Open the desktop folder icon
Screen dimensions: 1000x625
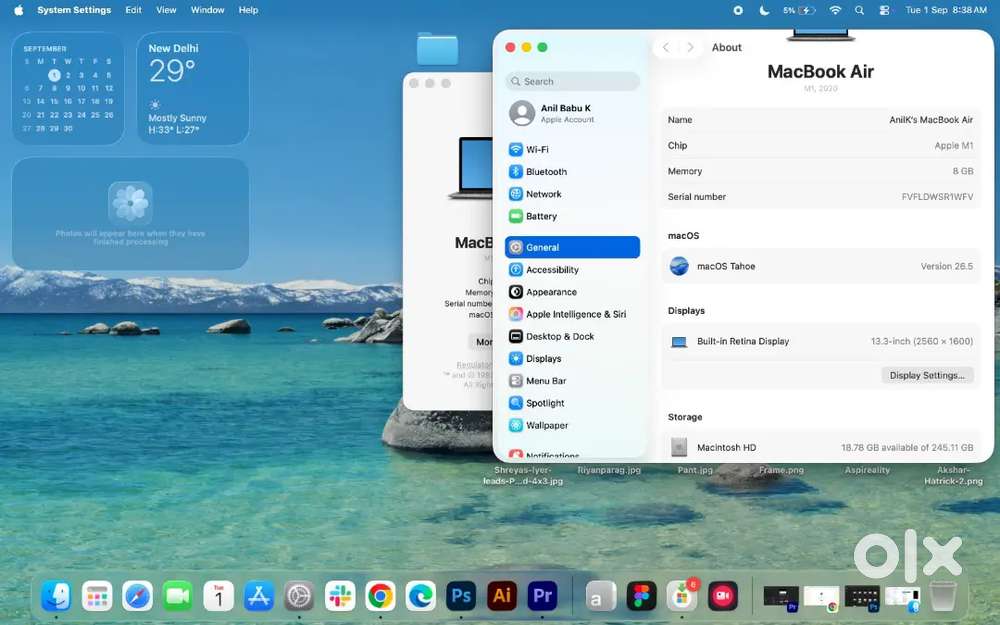[x=438, y=48]
